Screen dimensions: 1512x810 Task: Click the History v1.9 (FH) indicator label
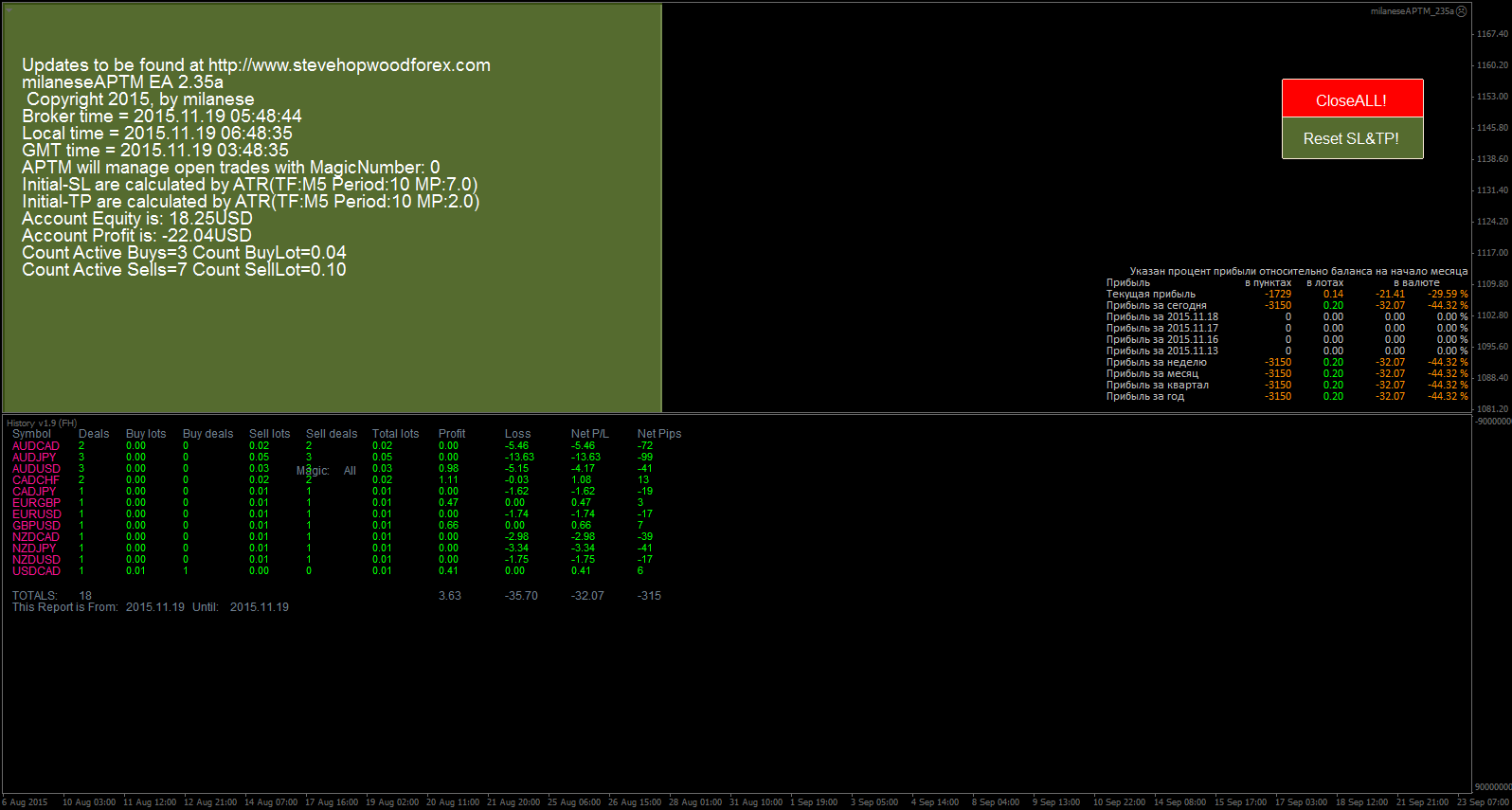click(x=42, y=423)
